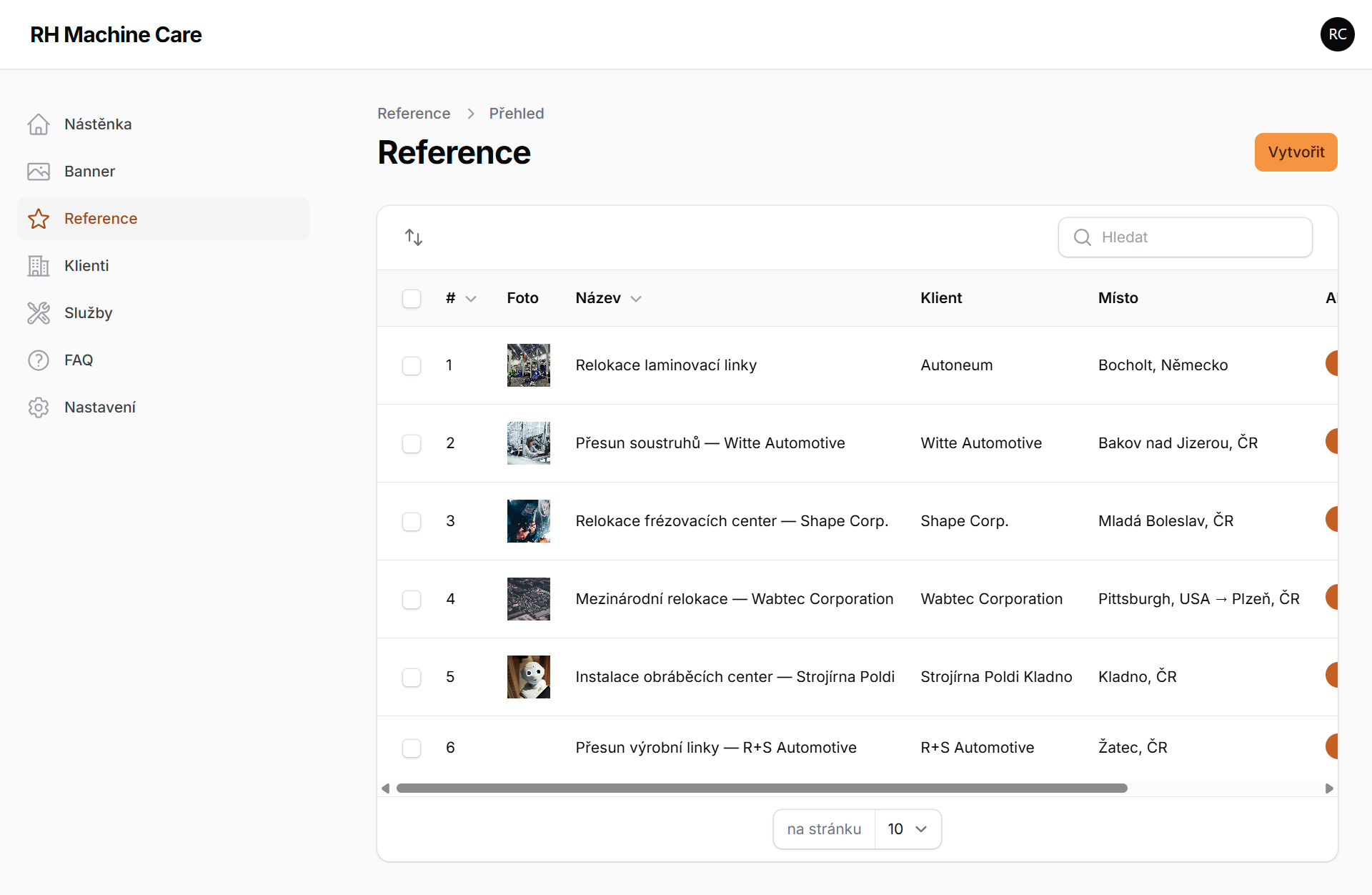1372x895 pixels.
Task: Check the row 4 Wabtec Corporation checkbox
Action: [x=412, y=600]
